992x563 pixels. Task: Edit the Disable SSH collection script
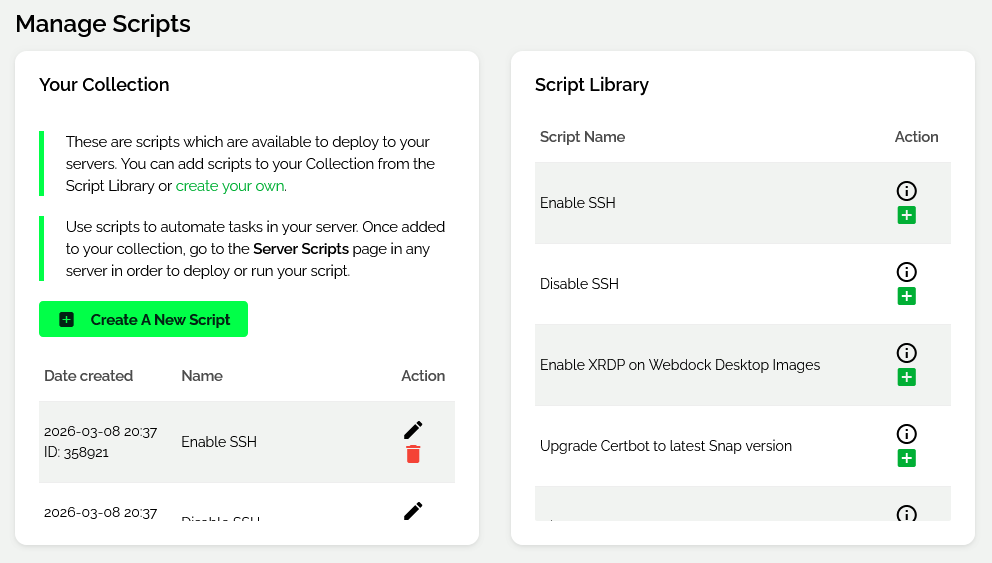[x=413, y=511]
